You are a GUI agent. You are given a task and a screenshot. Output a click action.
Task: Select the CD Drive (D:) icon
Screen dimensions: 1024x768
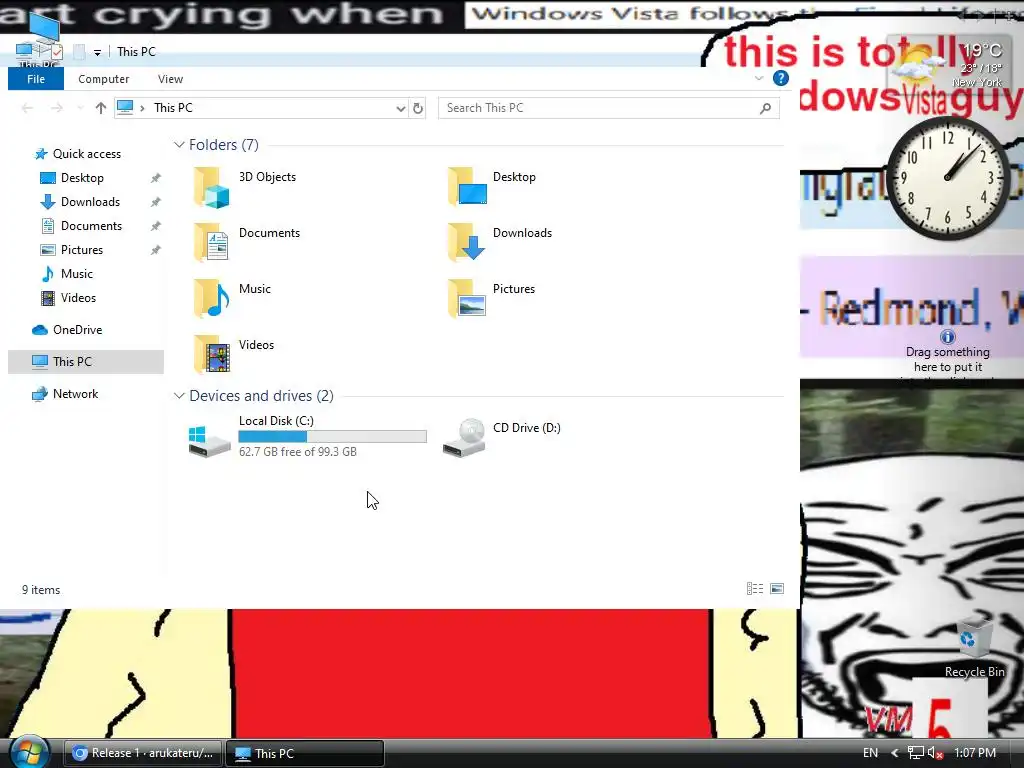464,438
